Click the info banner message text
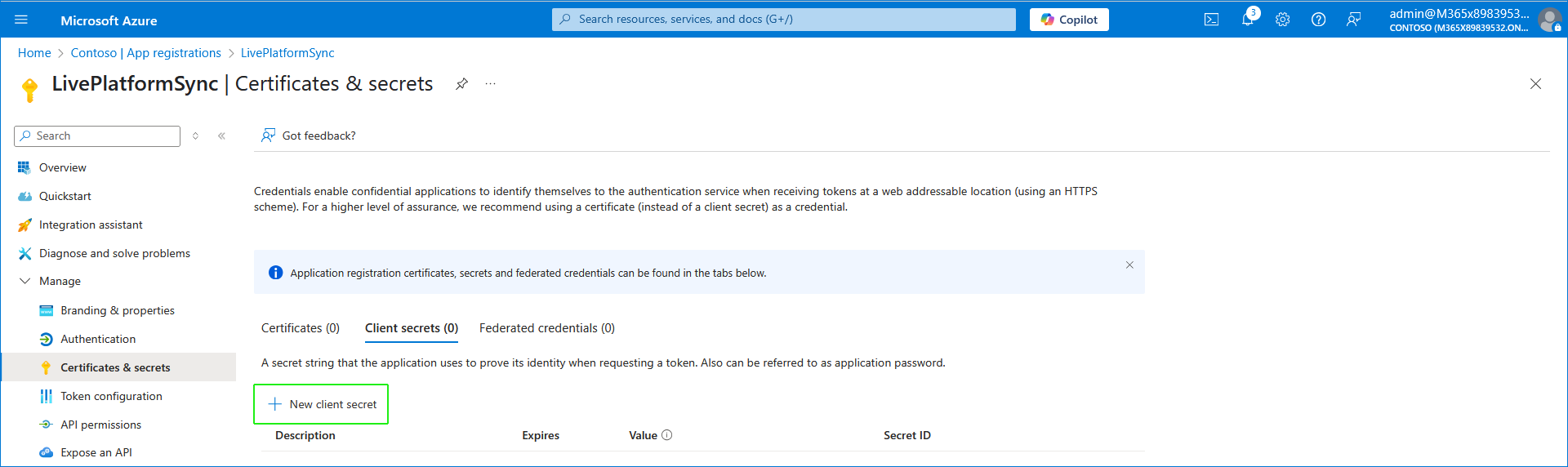 coord(528,273)
